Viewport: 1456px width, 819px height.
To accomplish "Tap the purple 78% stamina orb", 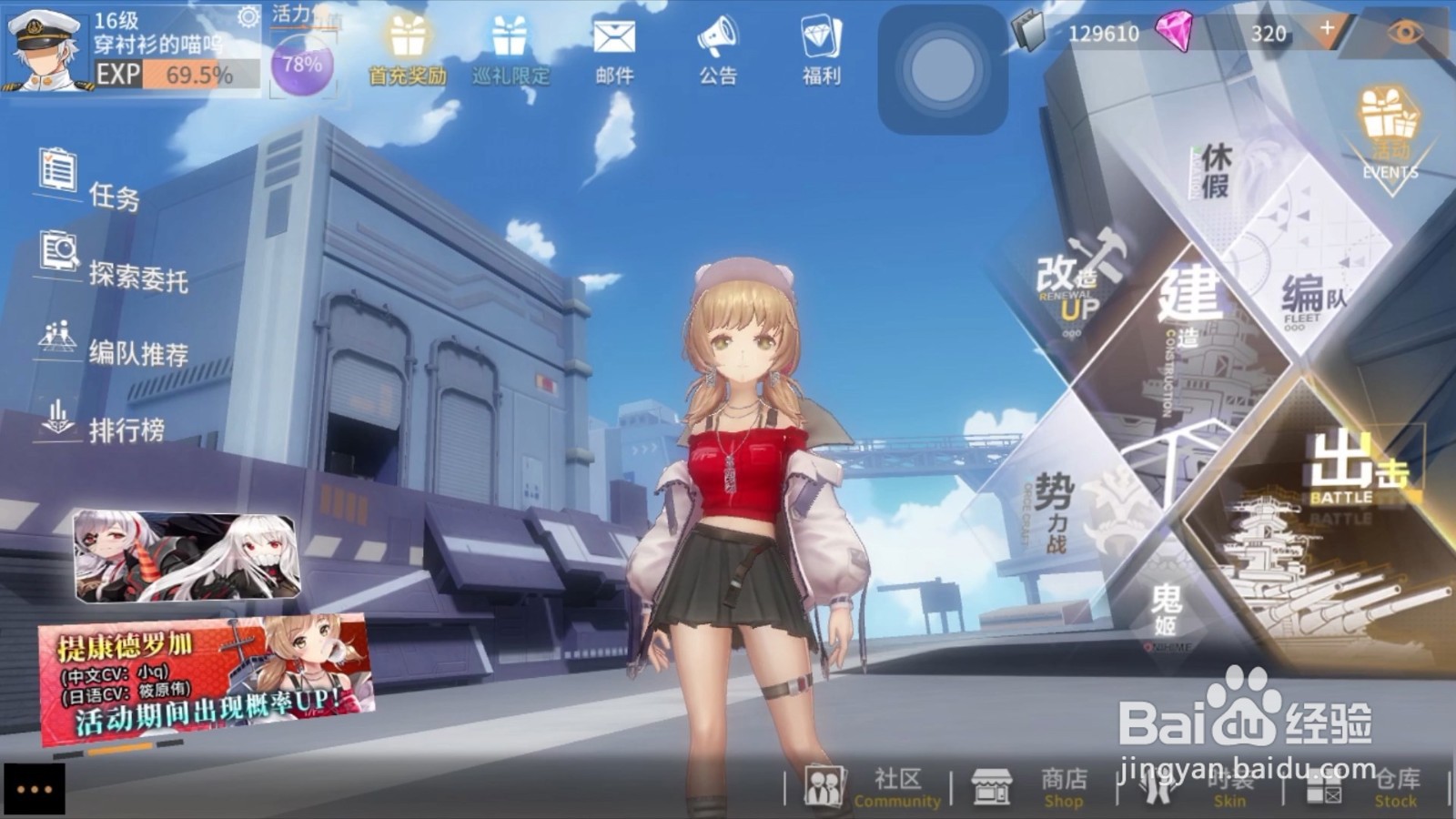I will (x=301, y=65).
